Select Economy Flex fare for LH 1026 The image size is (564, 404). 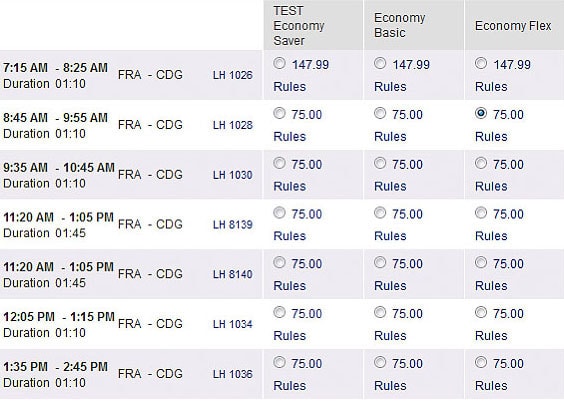point(481,63)
